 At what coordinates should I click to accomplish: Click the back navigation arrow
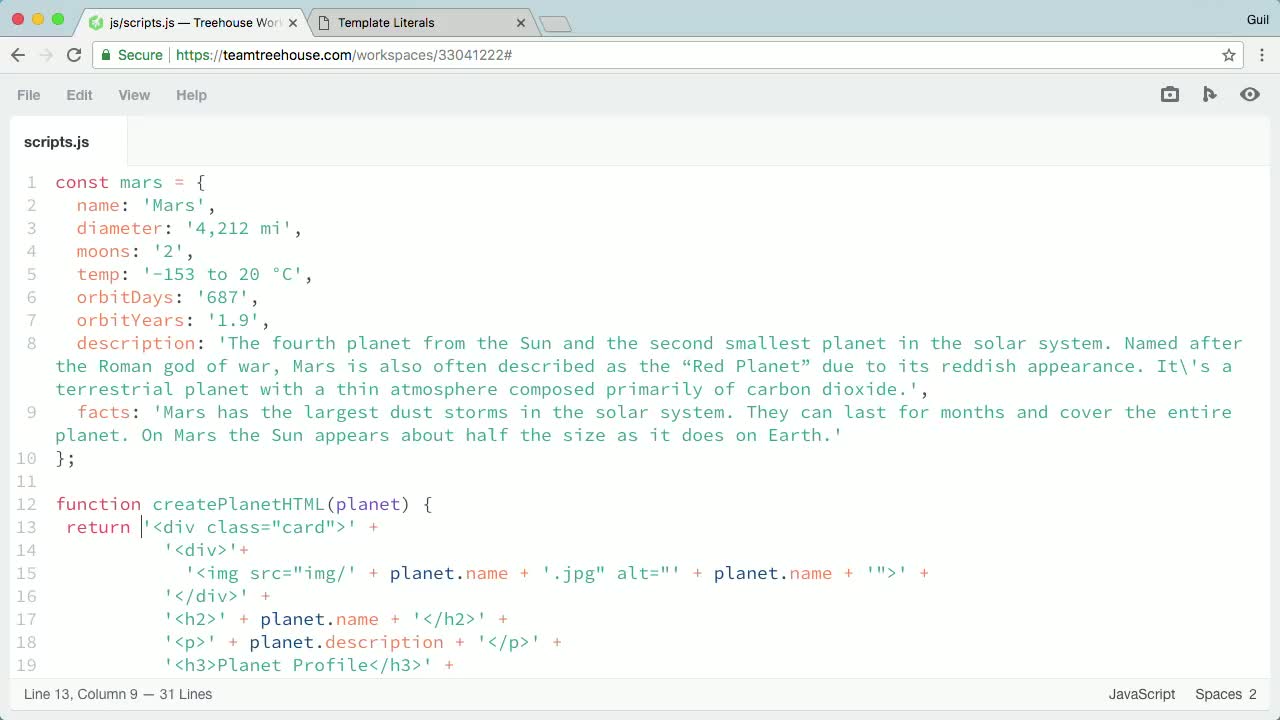click(x=18, y=55)
